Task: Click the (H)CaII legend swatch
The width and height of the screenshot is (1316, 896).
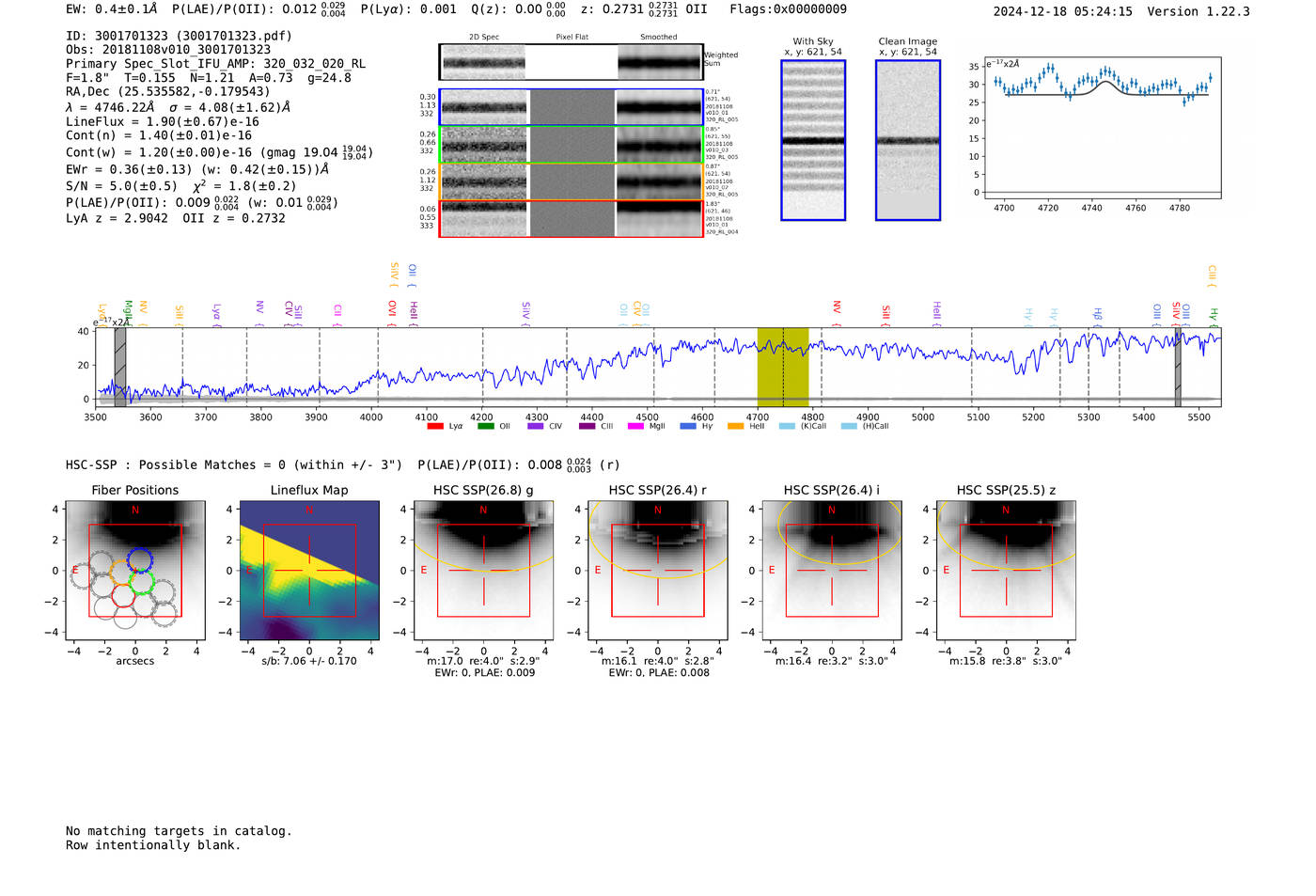Action: (850, 427)
